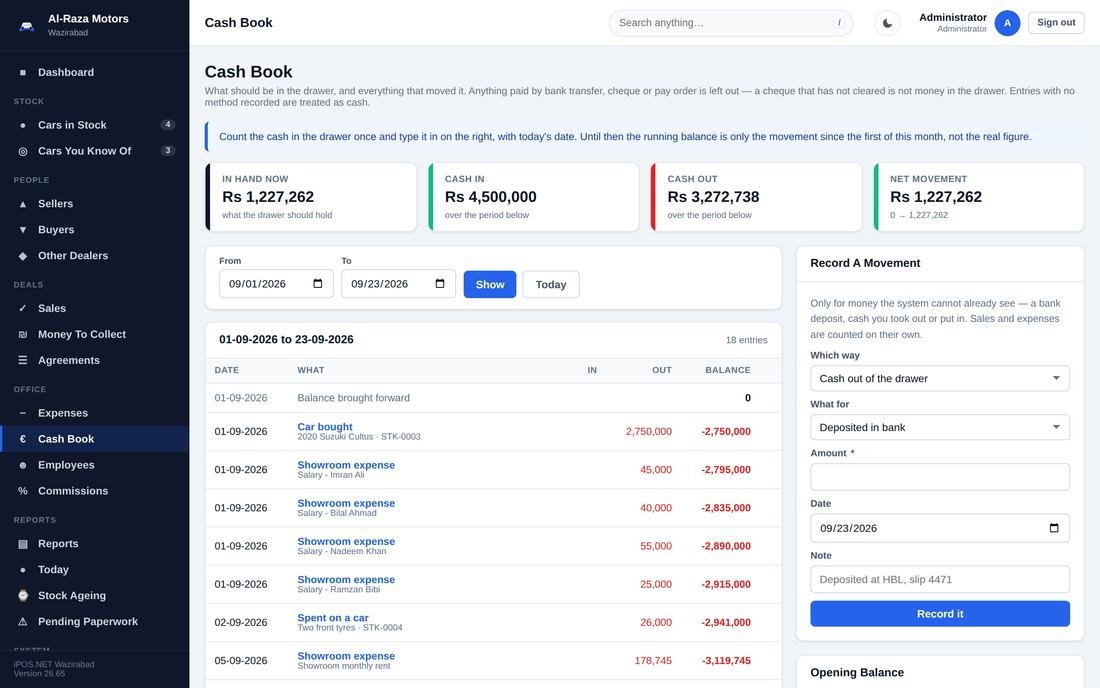1100x688 pixels.
Task: Click the Buyers down-triangle icon
Action: [22, 229]
